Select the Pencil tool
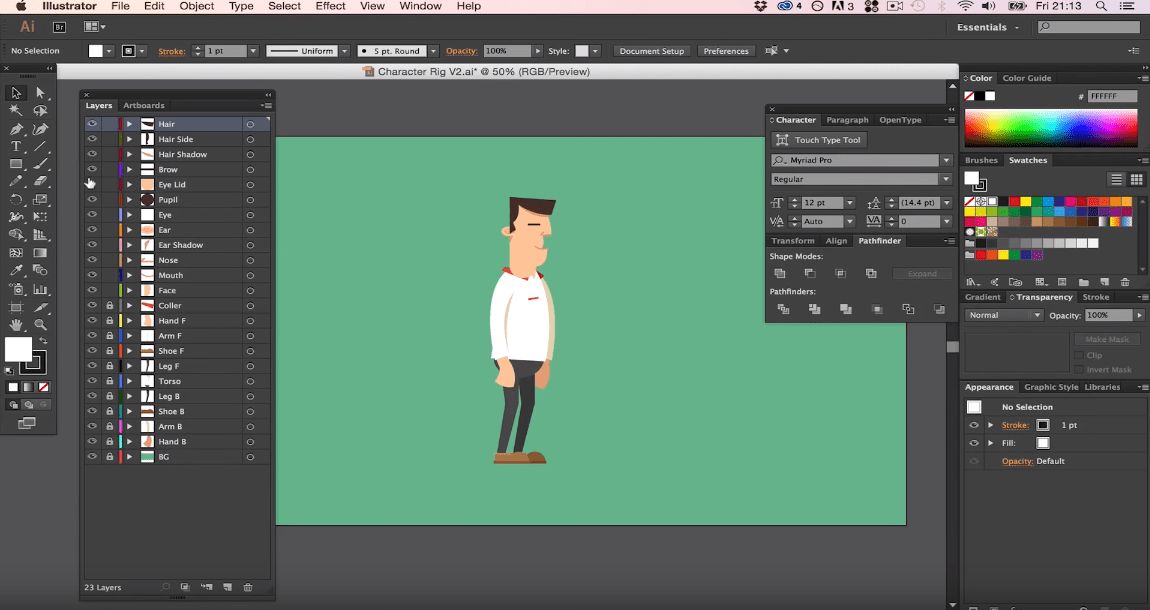The image size is (1150, 610). point(15,182)
